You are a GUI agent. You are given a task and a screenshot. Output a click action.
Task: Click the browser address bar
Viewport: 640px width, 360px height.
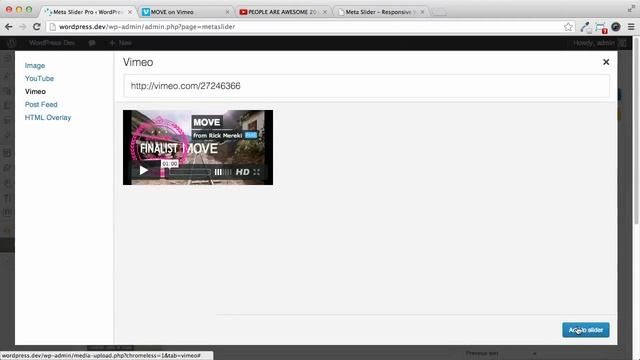(x=310, y=27)
